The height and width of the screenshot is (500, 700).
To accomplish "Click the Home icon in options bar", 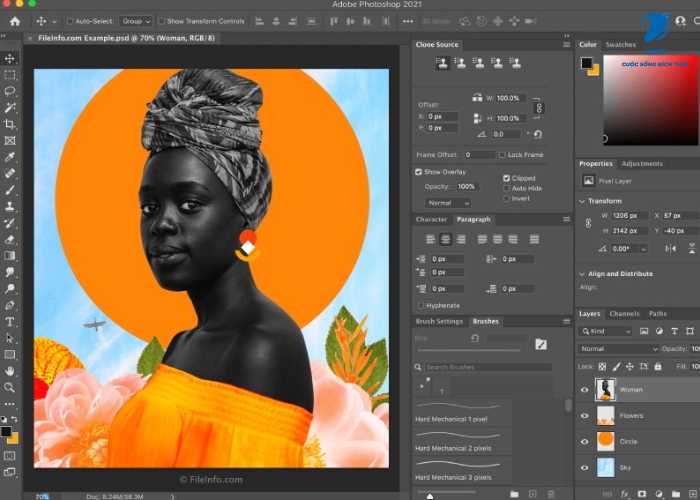I will (x=15, y=21).
